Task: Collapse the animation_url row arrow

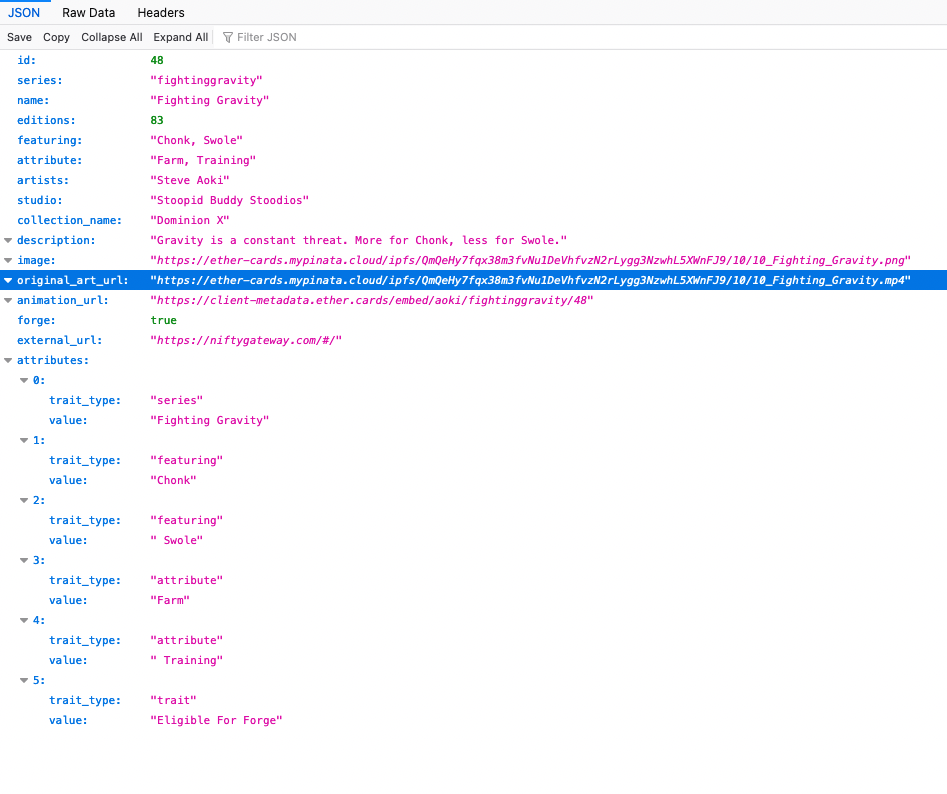Action: pyautogui.click(x=8, y=300)
